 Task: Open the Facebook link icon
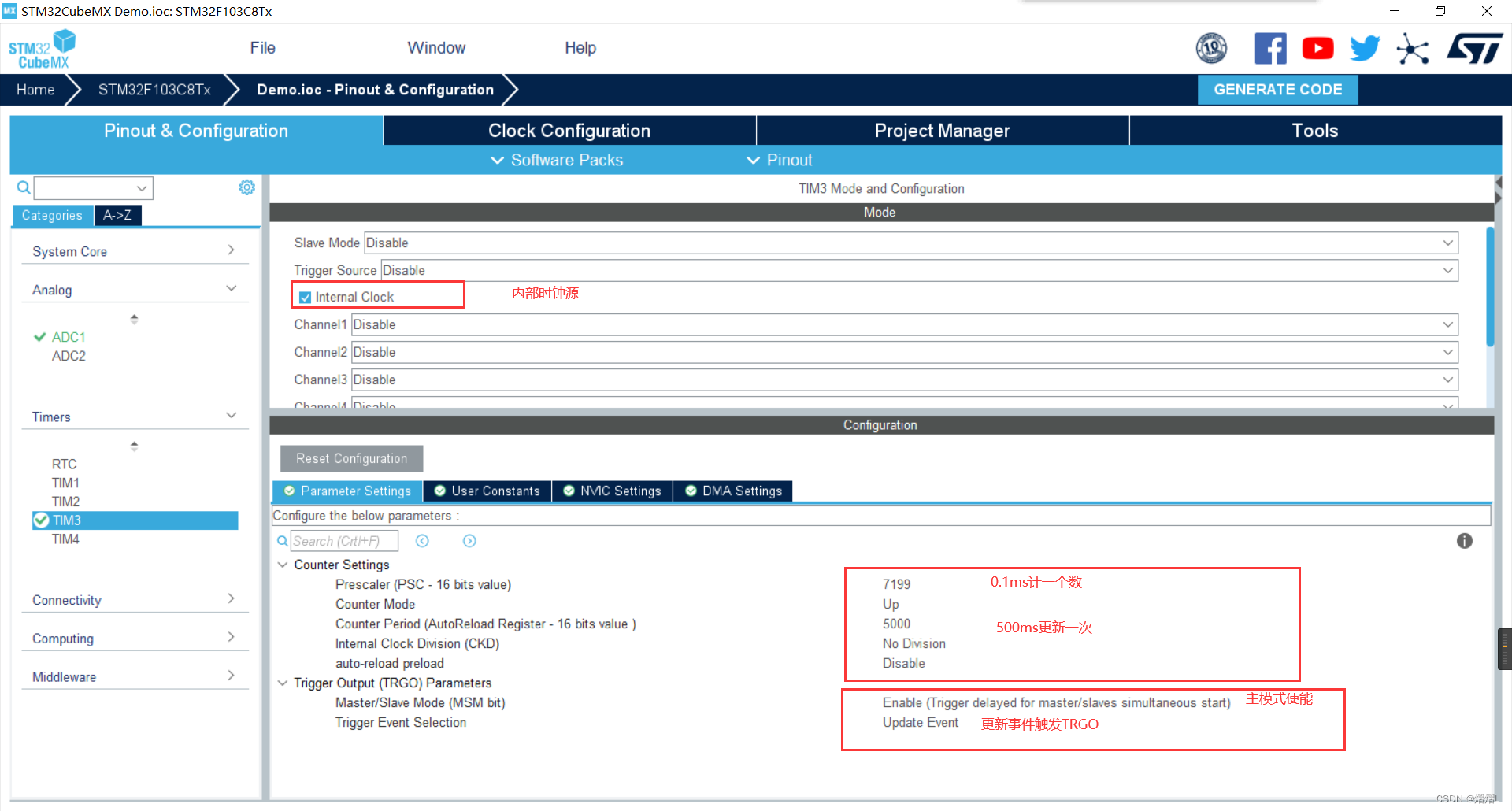(x=1270, y=49)
